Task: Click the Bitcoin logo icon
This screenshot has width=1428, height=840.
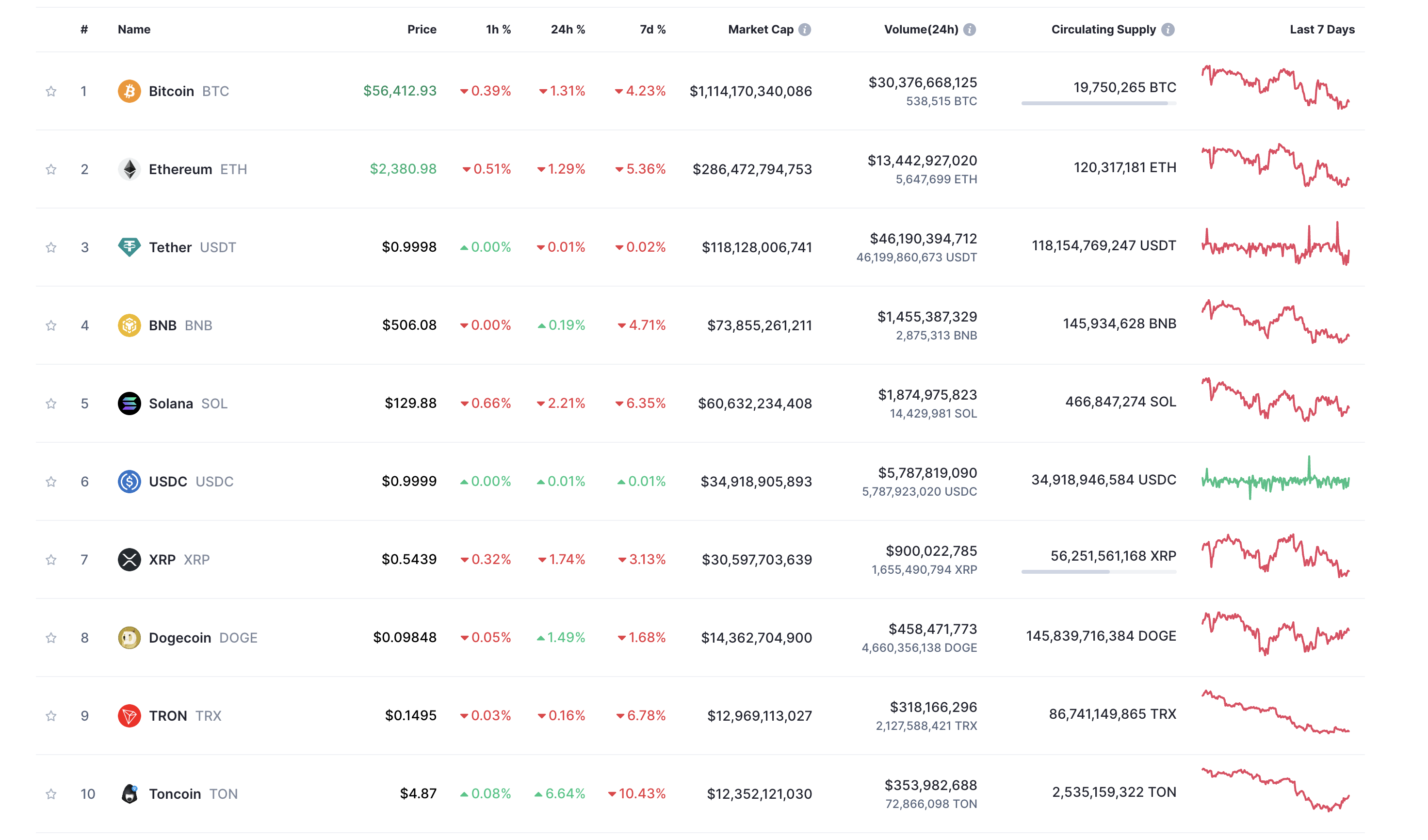Action: (129, 91)
